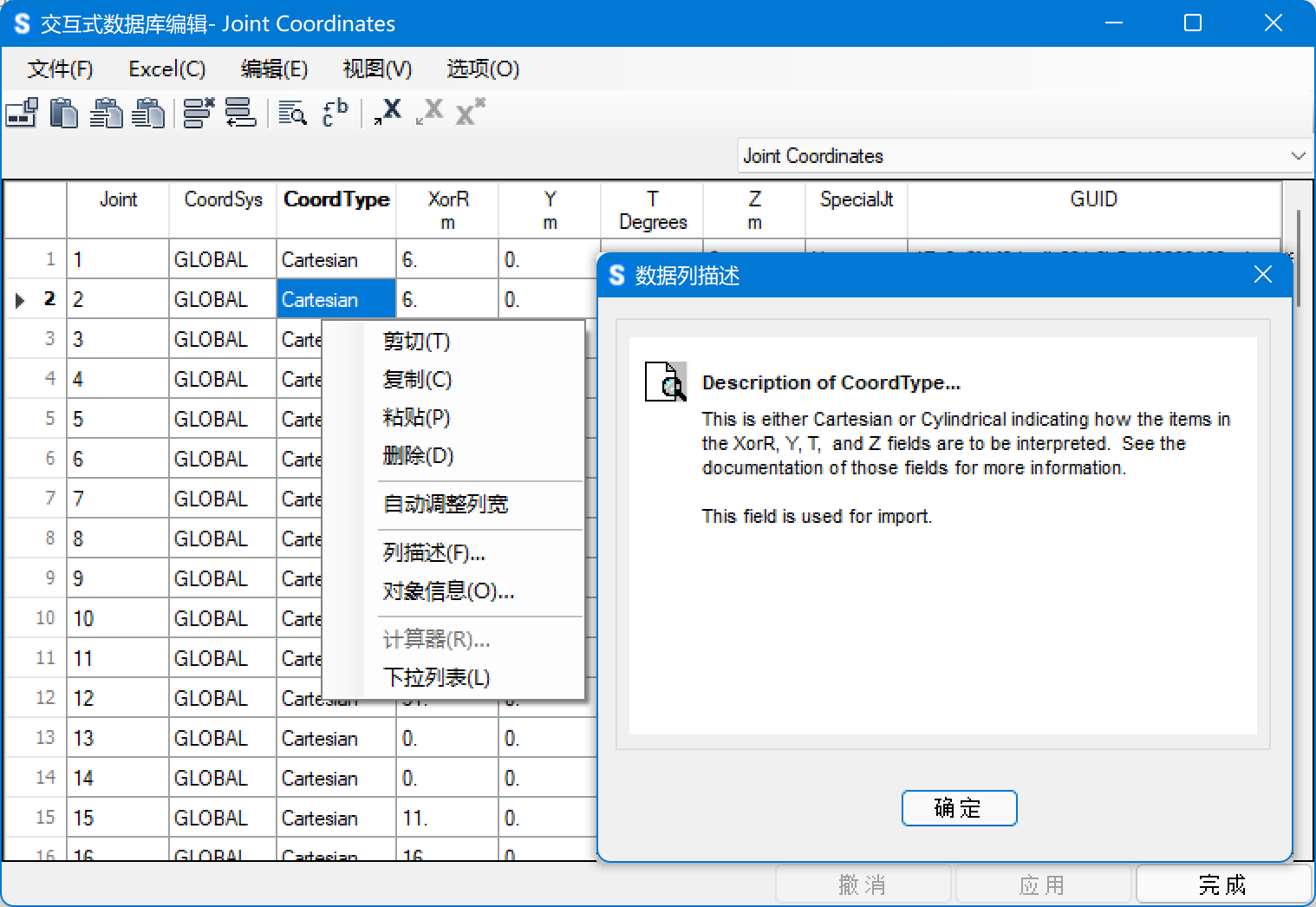Viewport: 1316px width, 907px height.
Task: Select 复制(C) in the context menu
Action: [417, 380]
